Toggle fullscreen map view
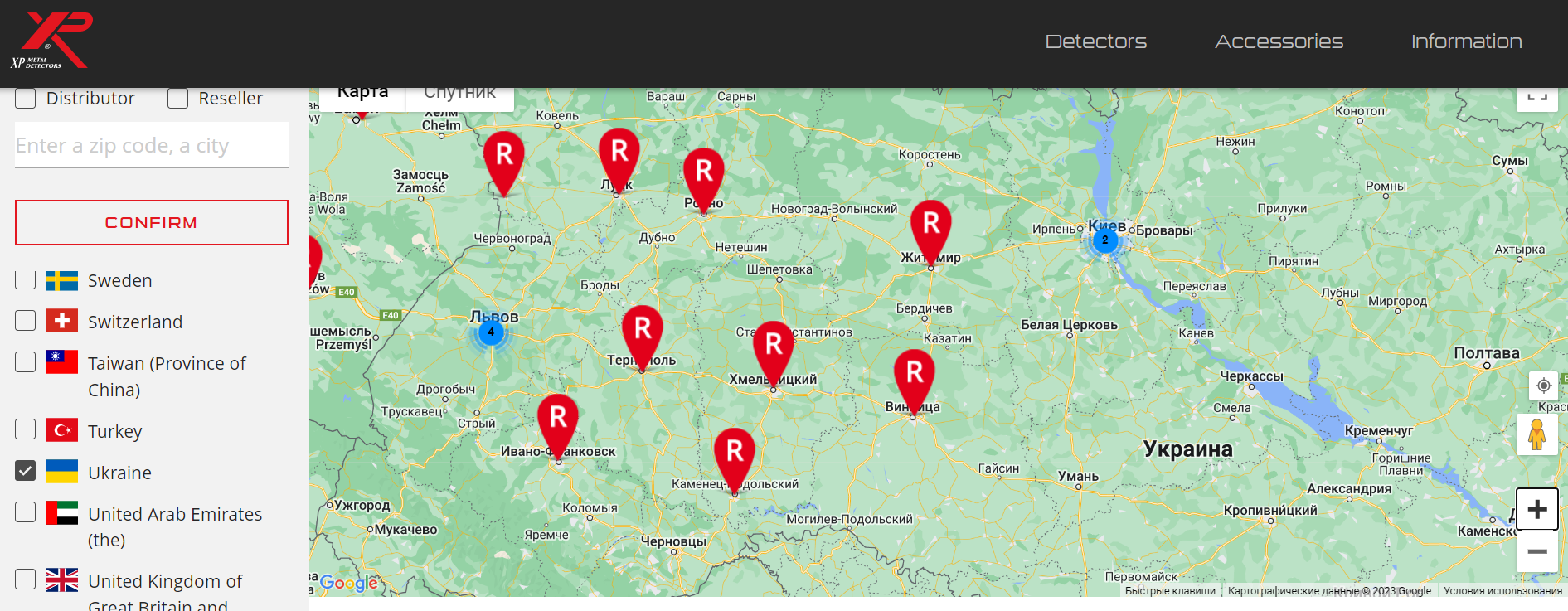The height and width of the screenshot is (611, 1568). [x=1536, y=98]
